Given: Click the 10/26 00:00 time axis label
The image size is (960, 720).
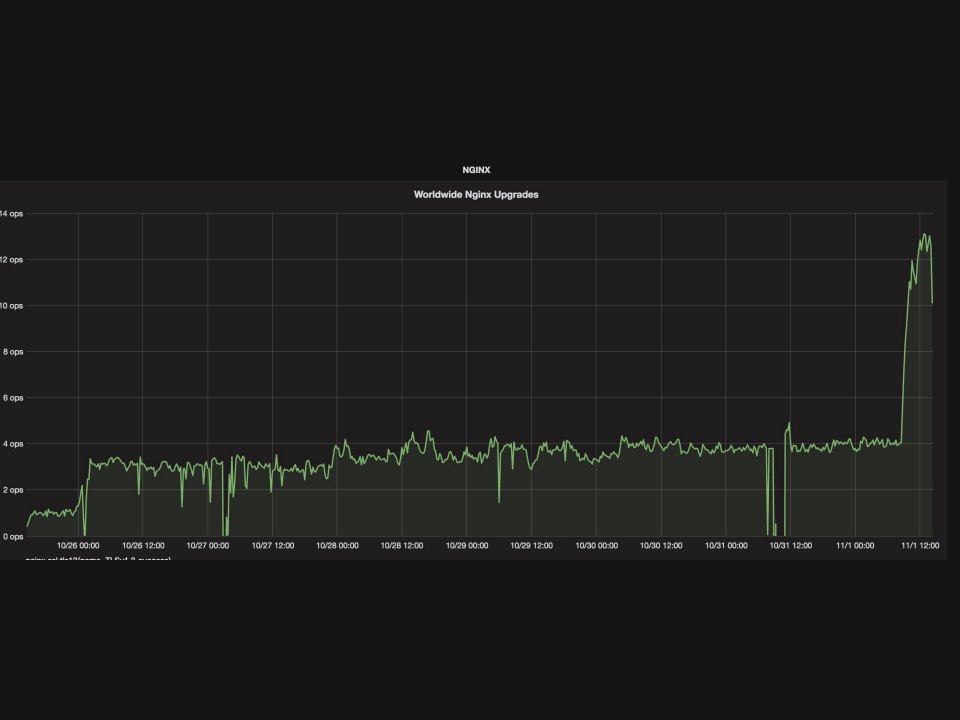Looking at the screenshot, I should 78,546.
